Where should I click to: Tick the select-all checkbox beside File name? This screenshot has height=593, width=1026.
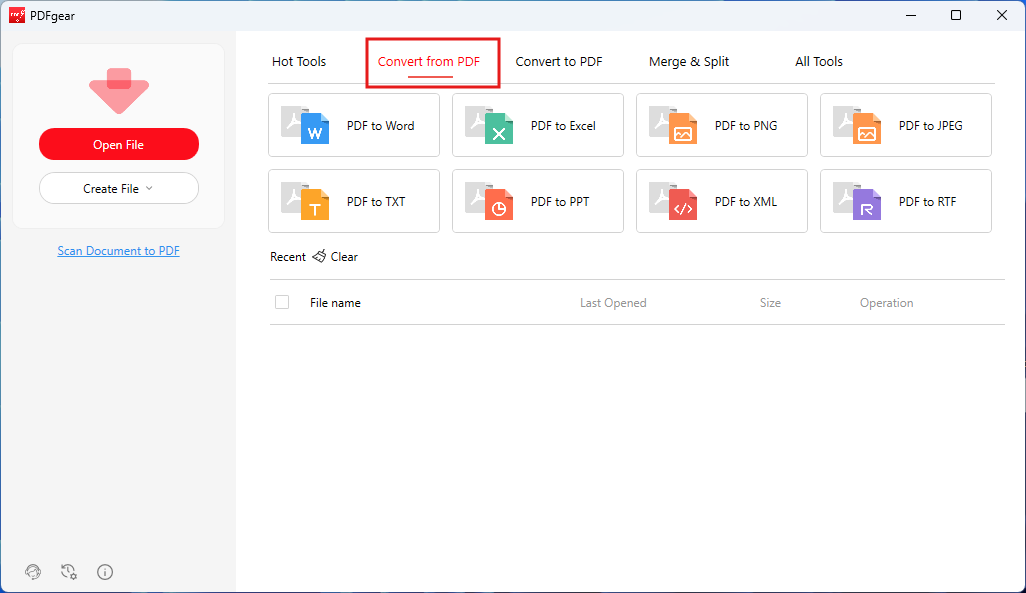click(x=282, y=302)
